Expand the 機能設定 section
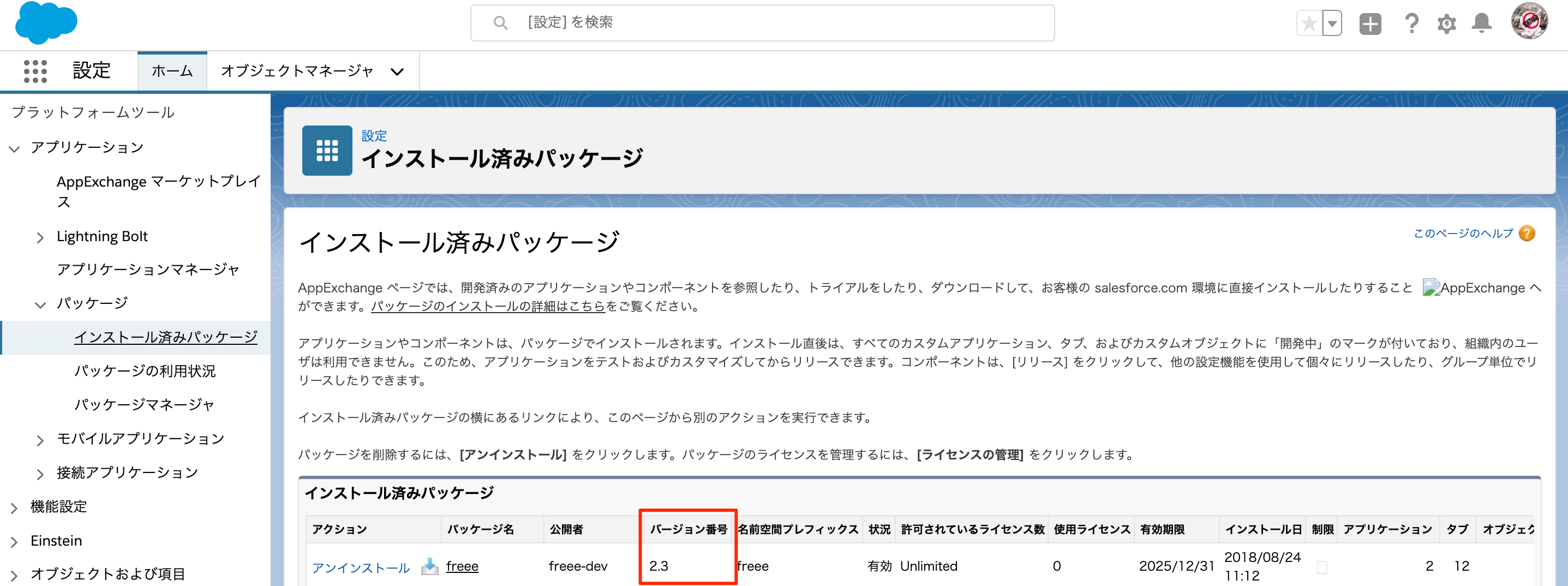This screenshot has width=1568, height=586. 15,508
